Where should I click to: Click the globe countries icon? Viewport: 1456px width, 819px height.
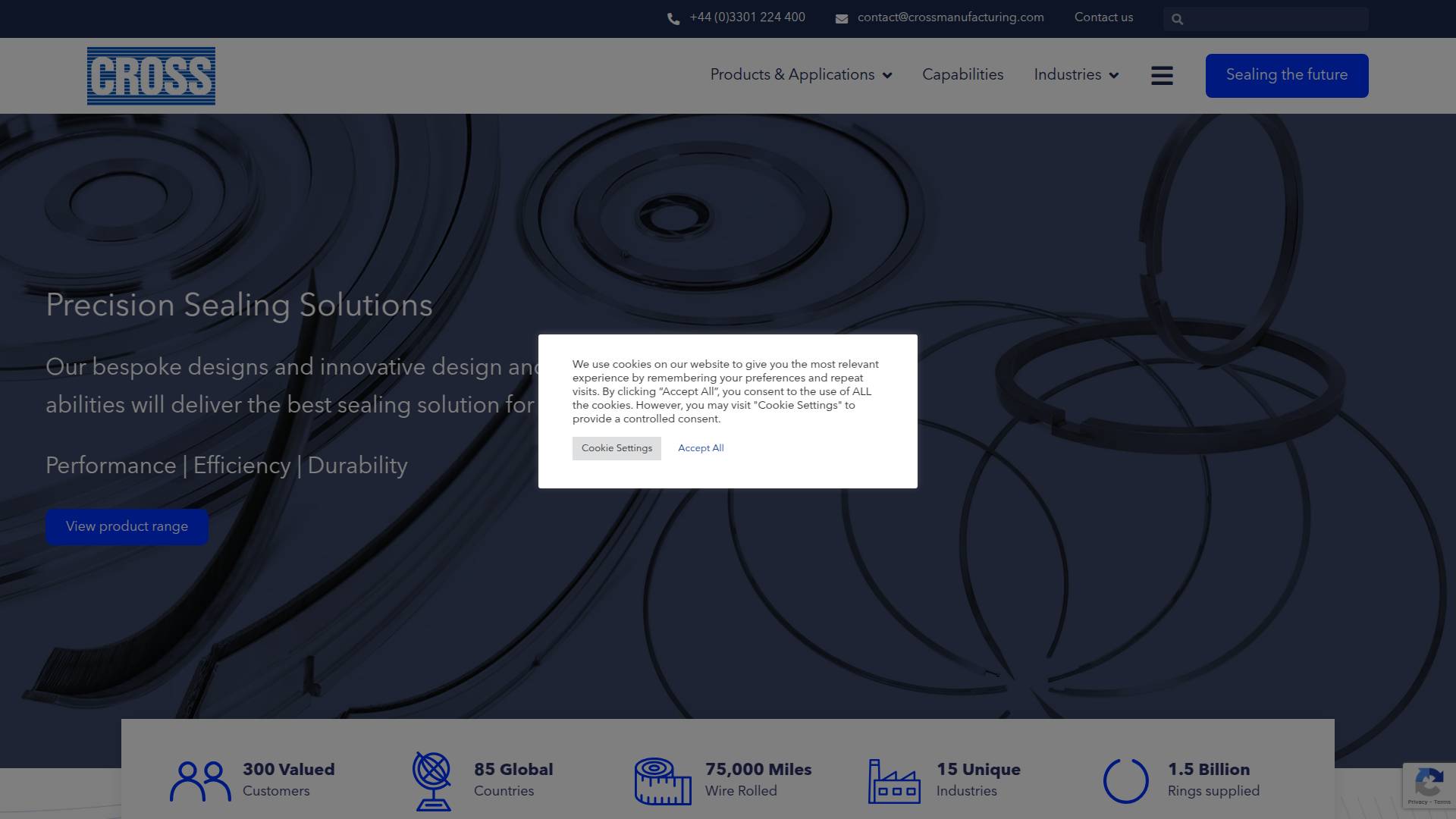tap(432, 781)
